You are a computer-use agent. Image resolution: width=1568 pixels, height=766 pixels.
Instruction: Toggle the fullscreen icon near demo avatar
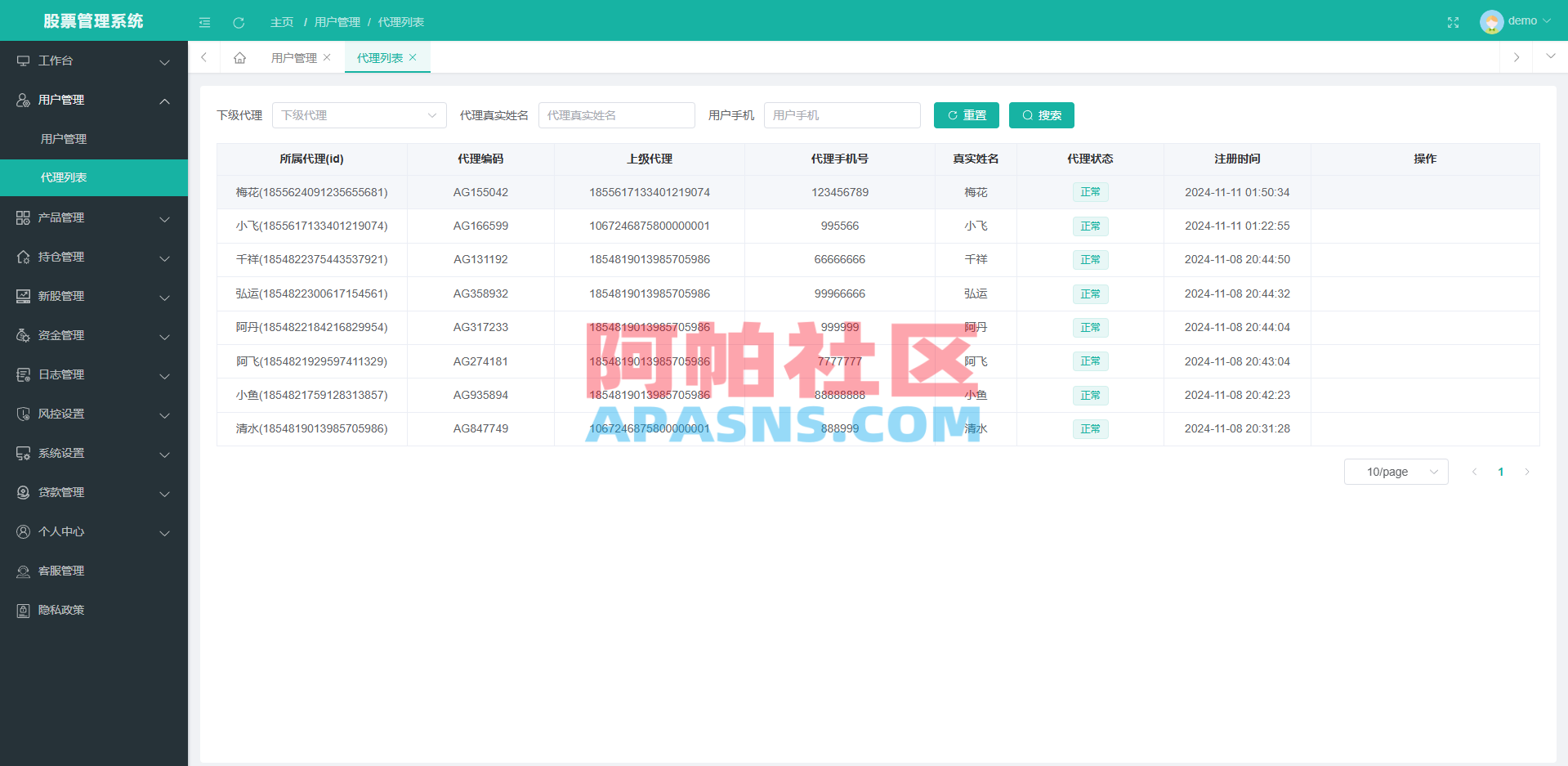pos(1453,22)
